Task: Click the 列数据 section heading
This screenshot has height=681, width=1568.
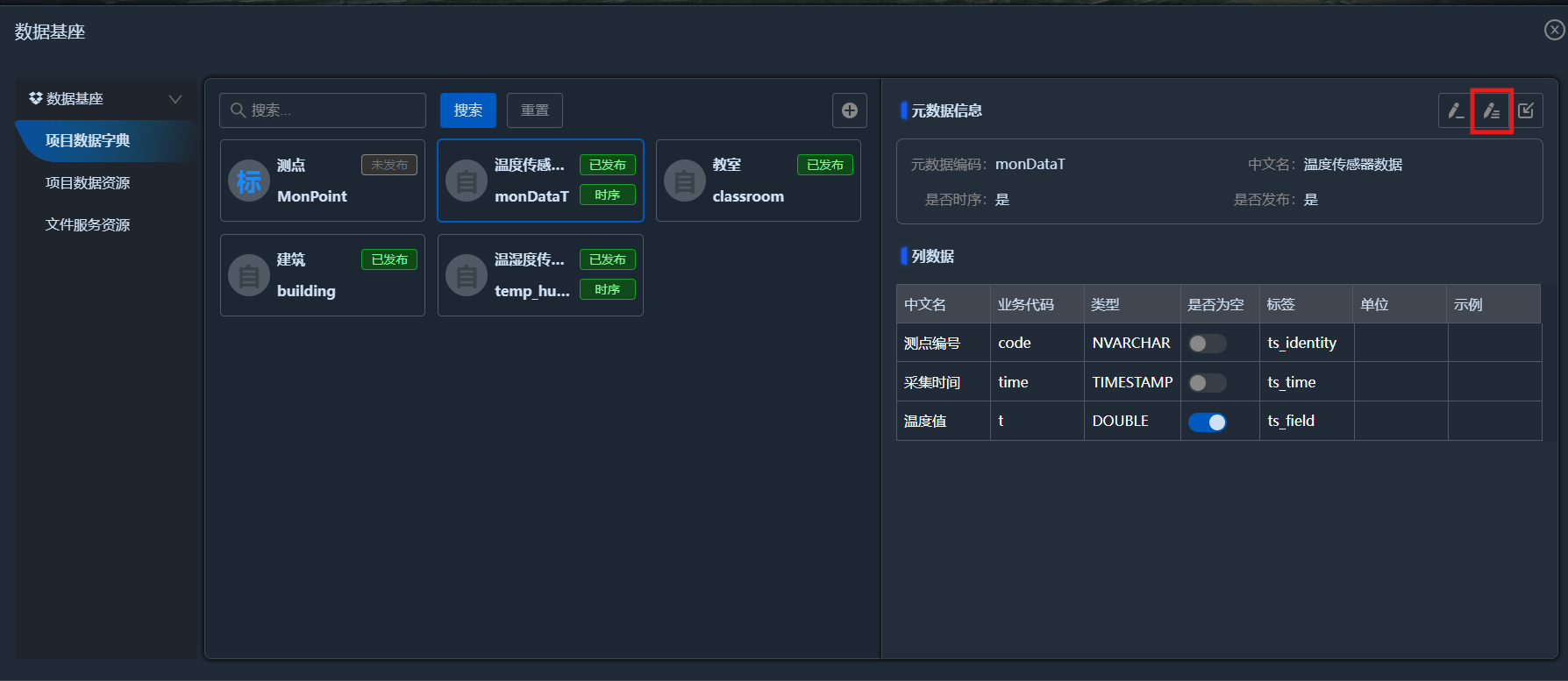Action: 933,257
